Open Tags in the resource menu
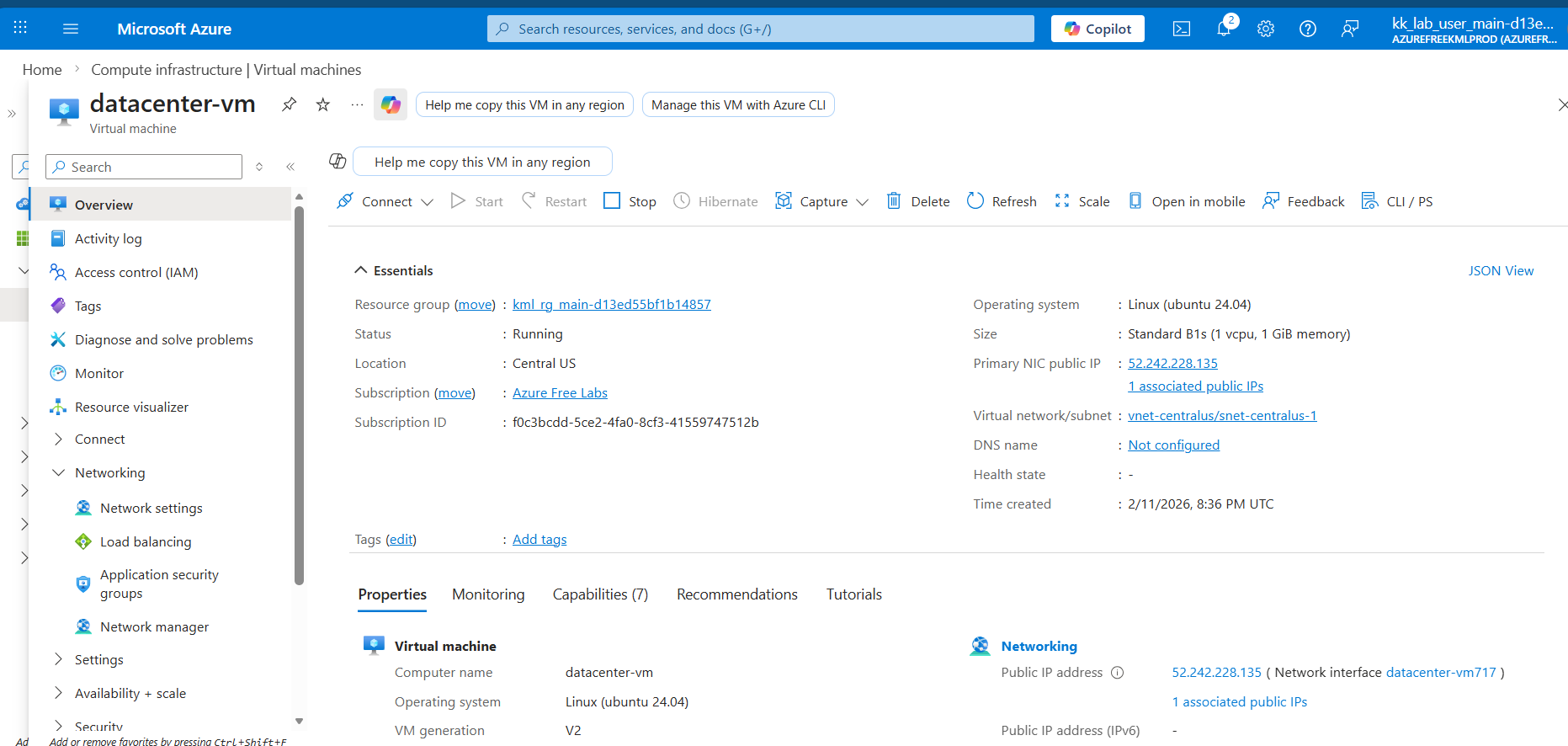Image resolution: width=1568 pixels, height=746 pixels. coord(160,306)
